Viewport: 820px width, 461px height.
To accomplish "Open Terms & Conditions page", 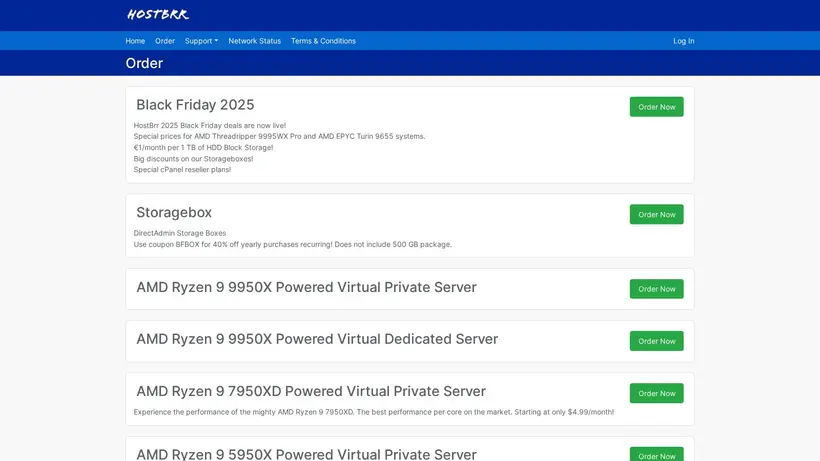I will tap(323, 41).
